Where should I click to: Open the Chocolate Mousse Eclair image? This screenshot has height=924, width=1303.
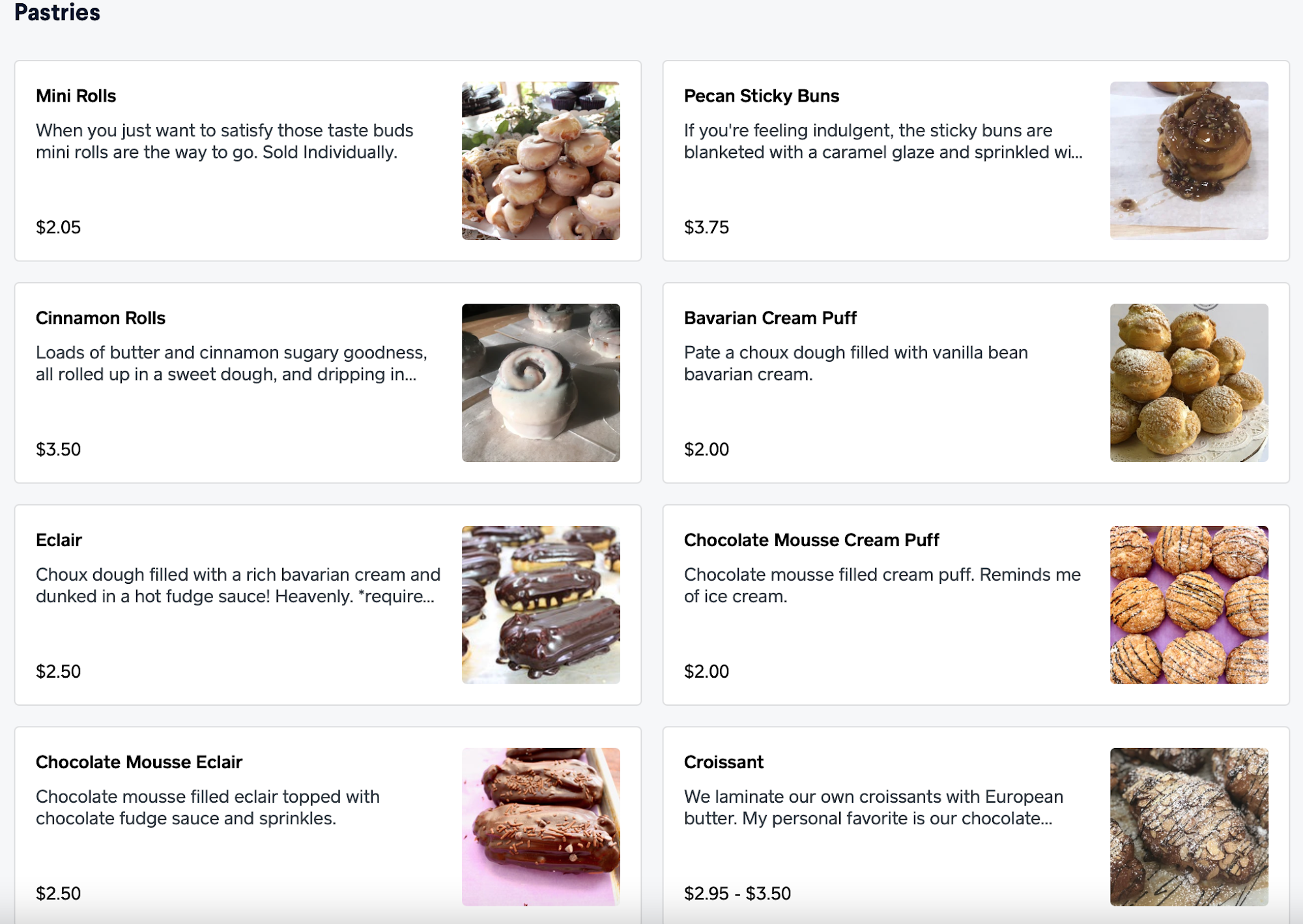[x=541, y=826]
